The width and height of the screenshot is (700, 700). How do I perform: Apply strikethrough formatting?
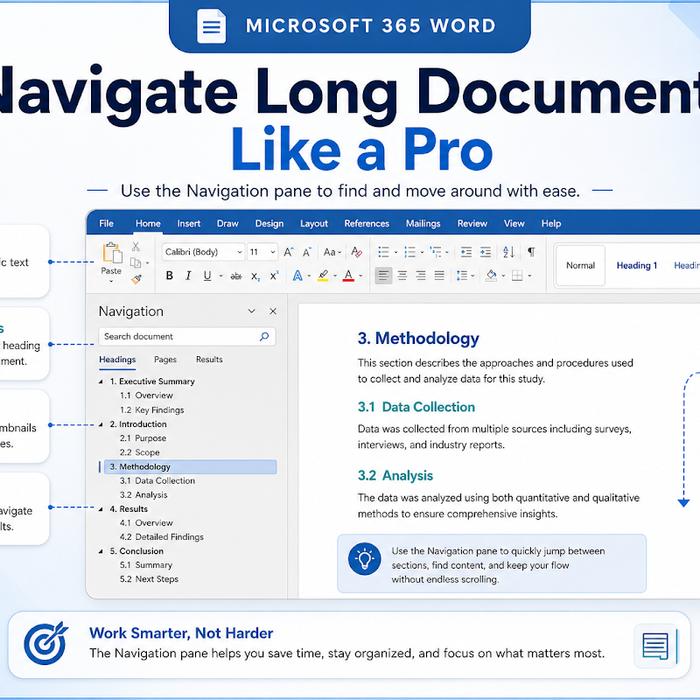point(236,276)
